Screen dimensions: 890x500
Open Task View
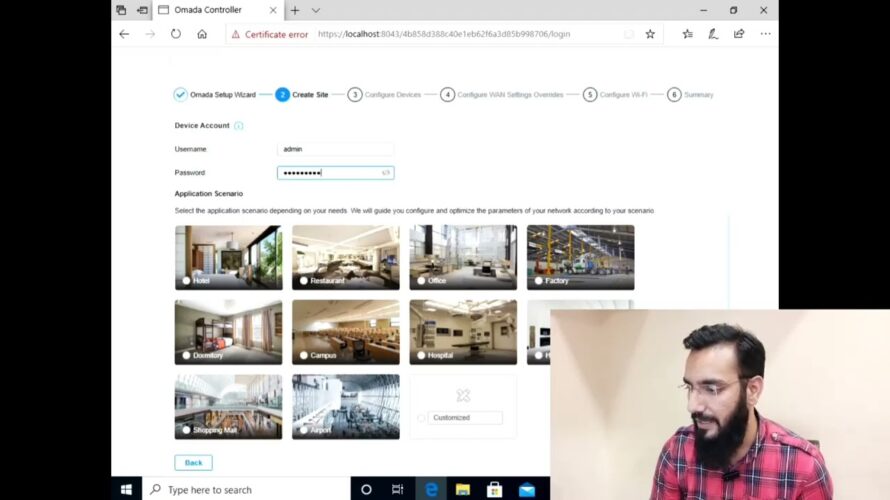[398, 489]
